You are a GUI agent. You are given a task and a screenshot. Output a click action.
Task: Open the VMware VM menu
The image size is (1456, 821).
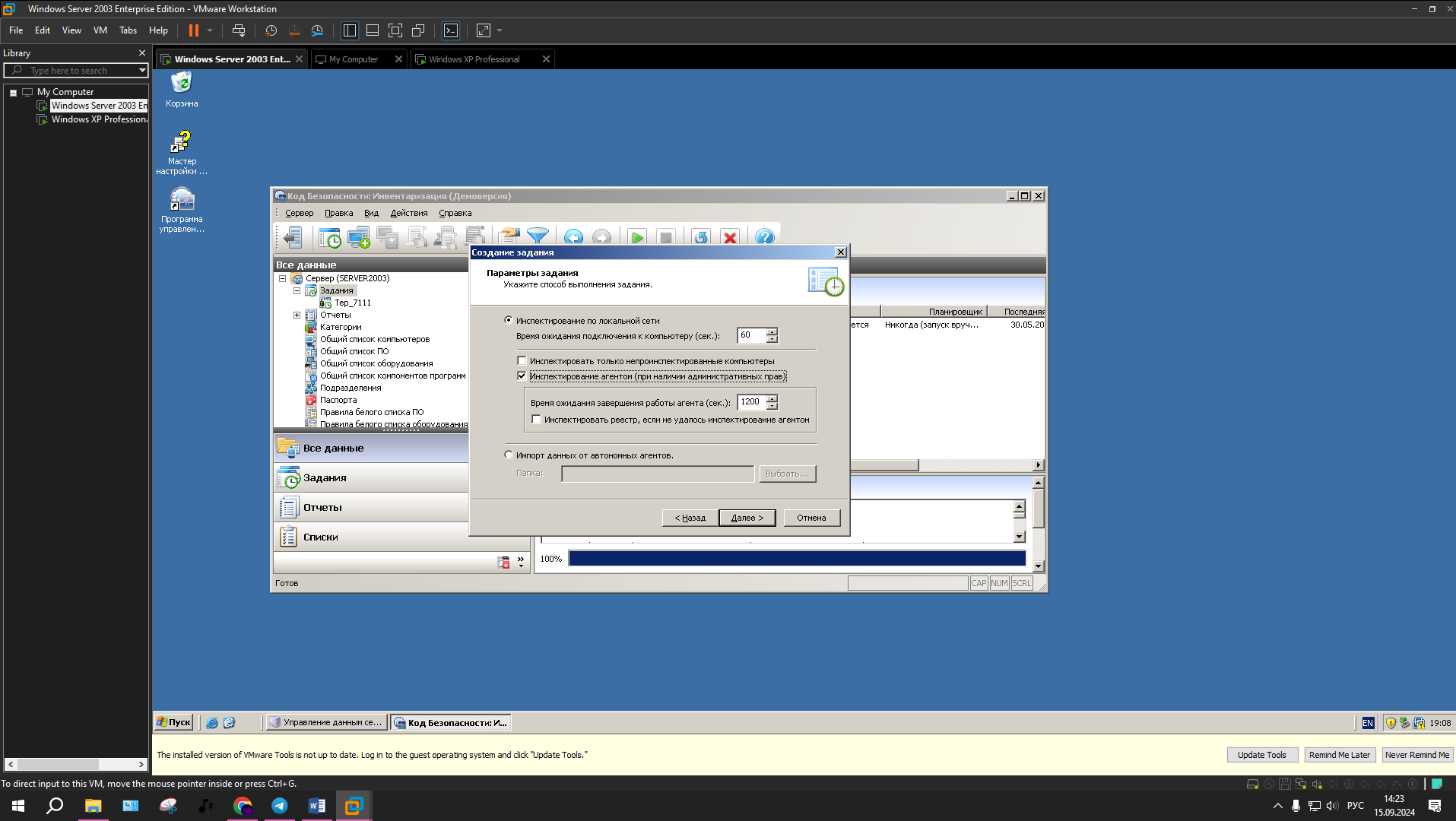coord(100,30)
